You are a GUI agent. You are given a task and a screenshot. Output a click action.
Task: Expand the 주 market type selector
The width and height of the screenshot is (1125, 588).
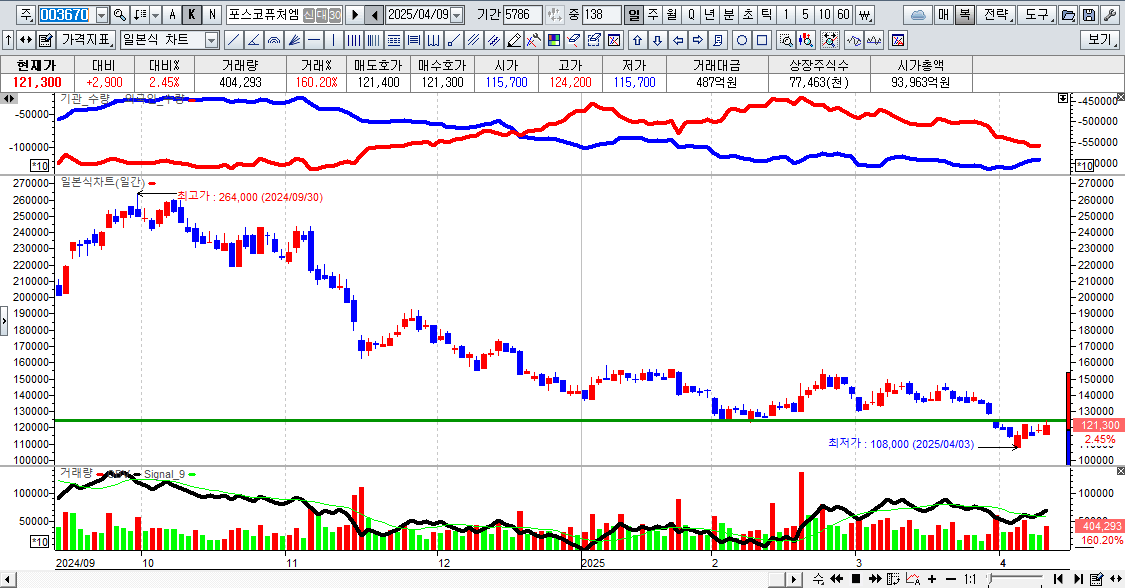point(25,14)
